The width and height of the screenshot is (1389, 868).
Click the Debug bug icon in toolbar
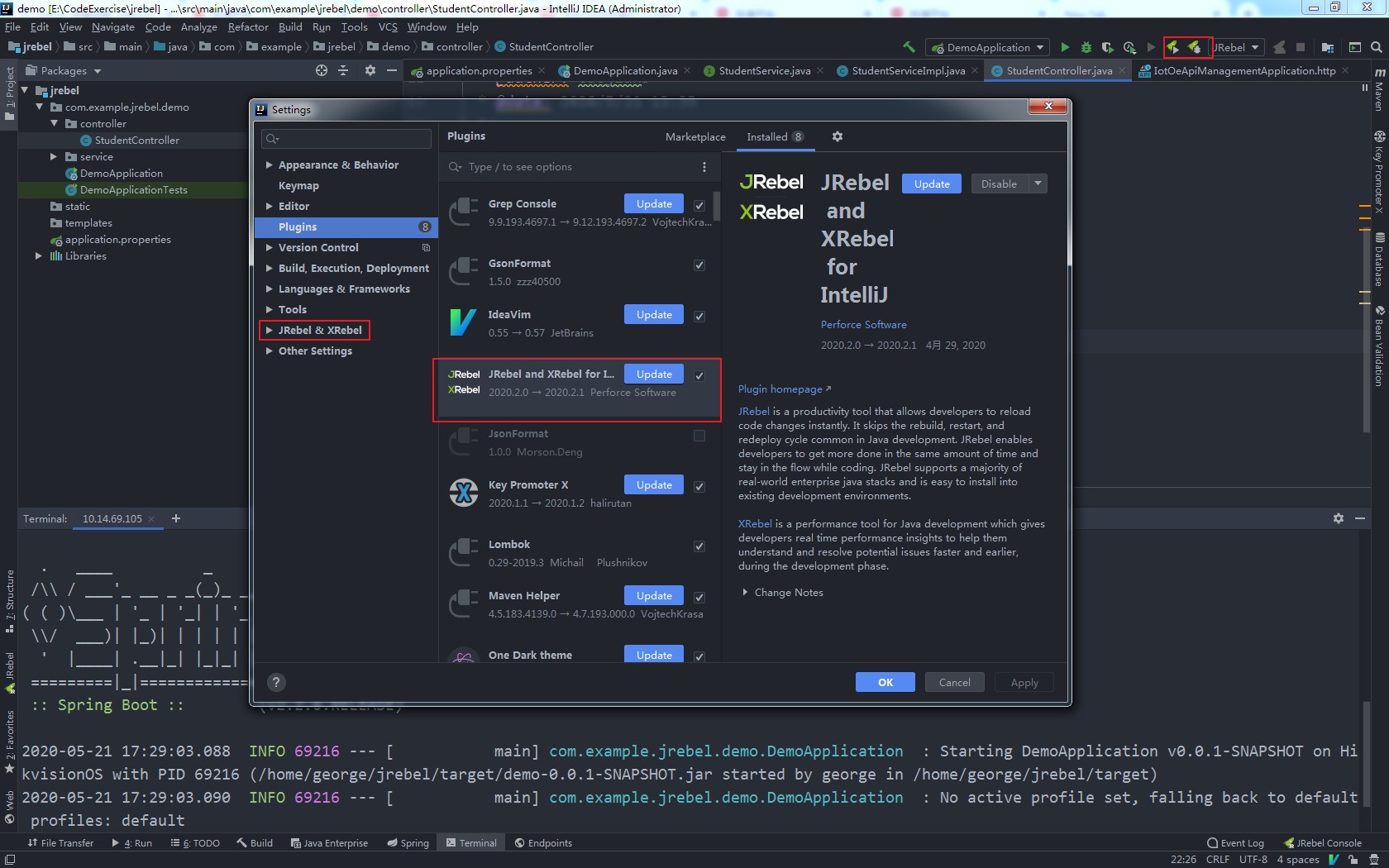click(1086, 47)
